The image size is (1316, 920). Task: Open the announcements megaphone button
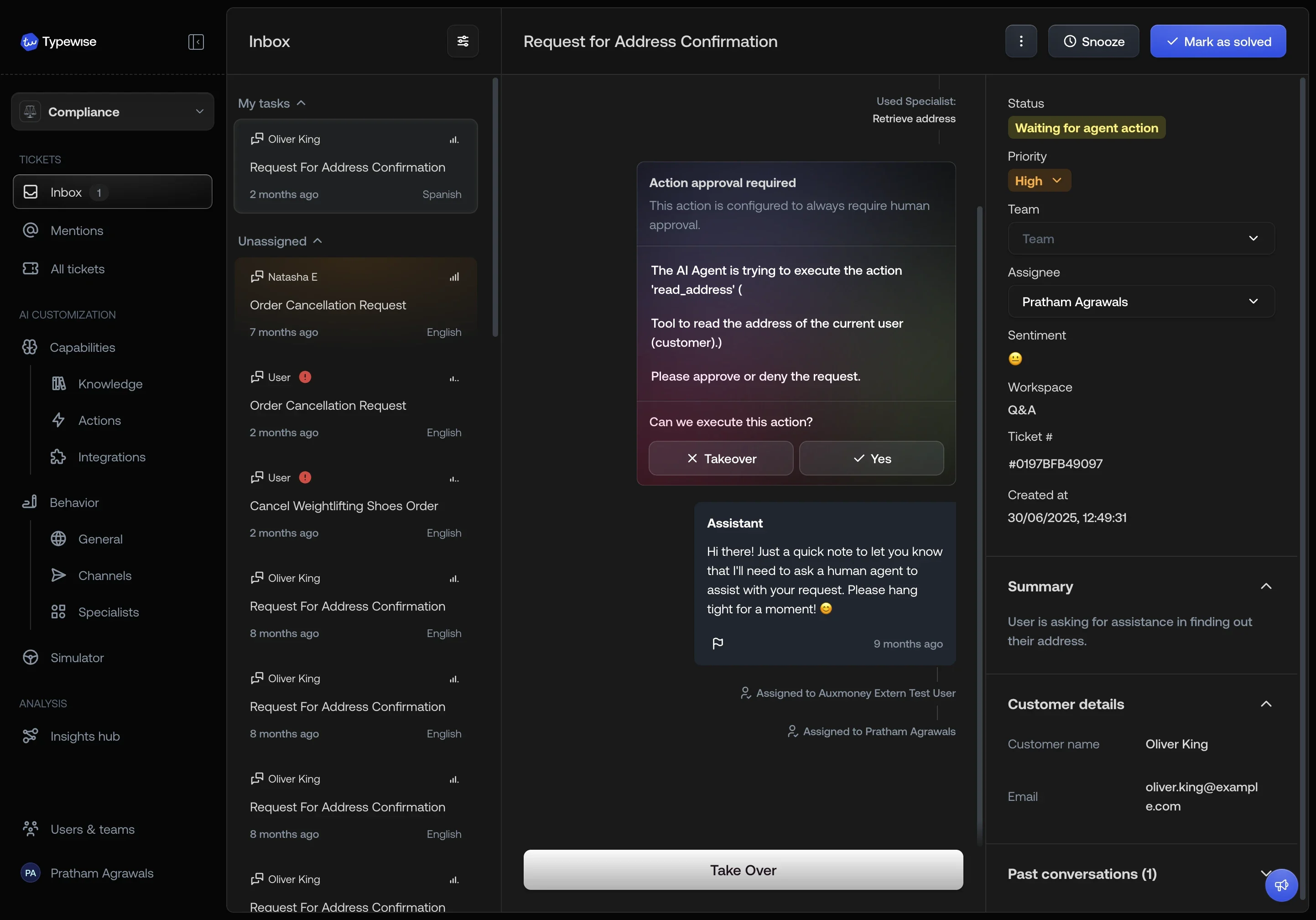point(1281,885)
